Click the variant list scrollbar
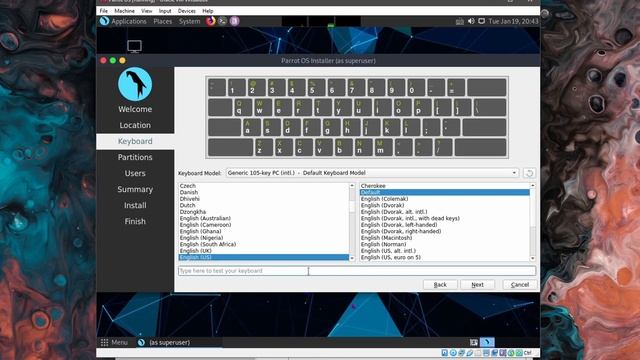The image size is (640, 360). pyautogui.click(x=533, y=222)
